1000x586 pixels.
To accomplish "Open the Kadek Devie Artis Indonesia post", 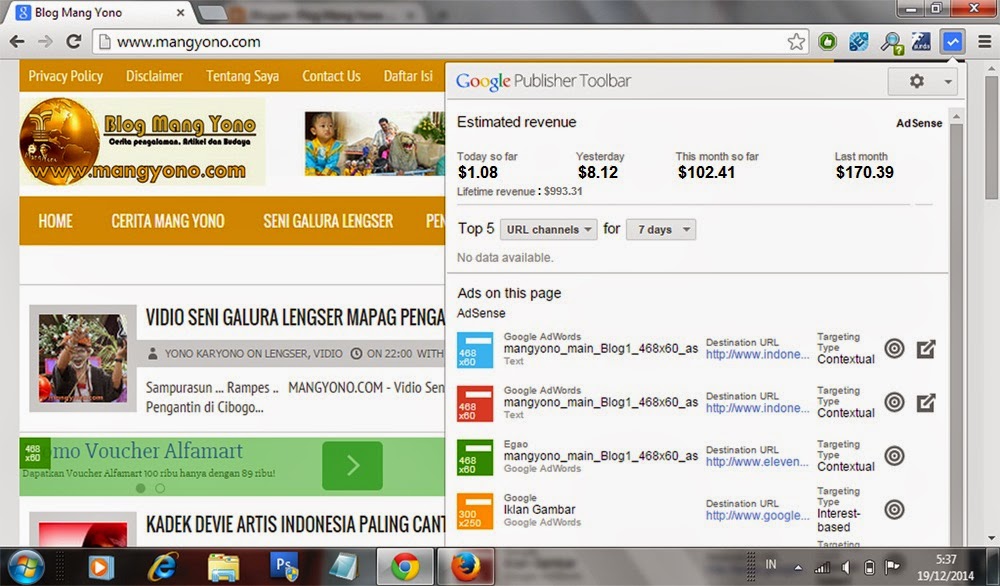I will (295, 524).
